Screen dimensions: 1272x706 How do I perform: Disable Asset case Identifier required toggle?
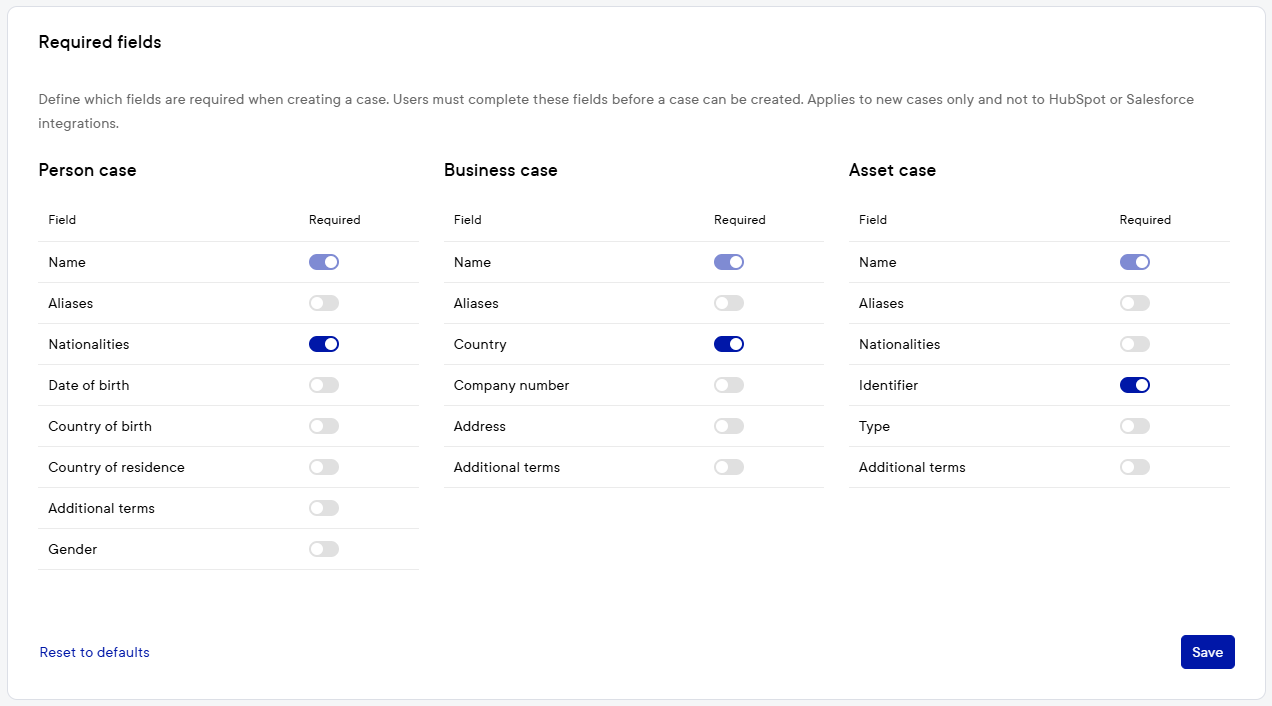1135,385
